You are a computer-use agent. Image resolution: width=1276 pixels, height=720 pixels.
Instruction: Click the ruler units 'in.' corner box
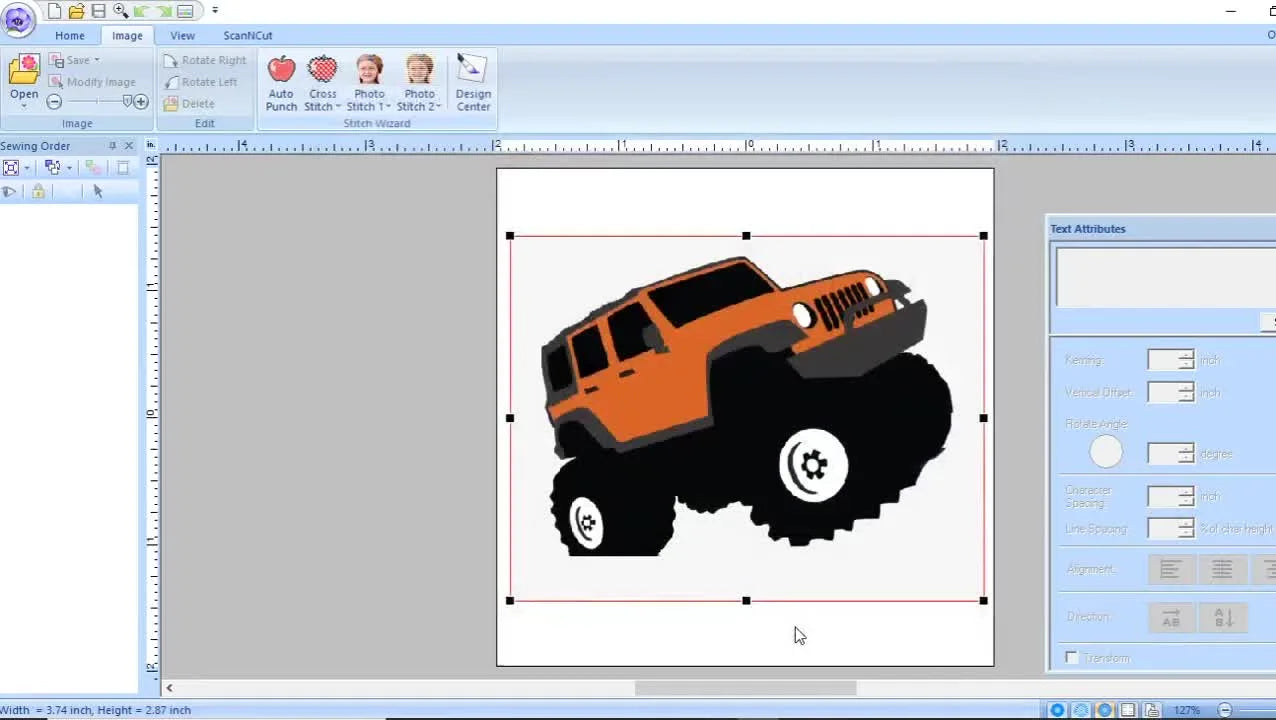152,146
